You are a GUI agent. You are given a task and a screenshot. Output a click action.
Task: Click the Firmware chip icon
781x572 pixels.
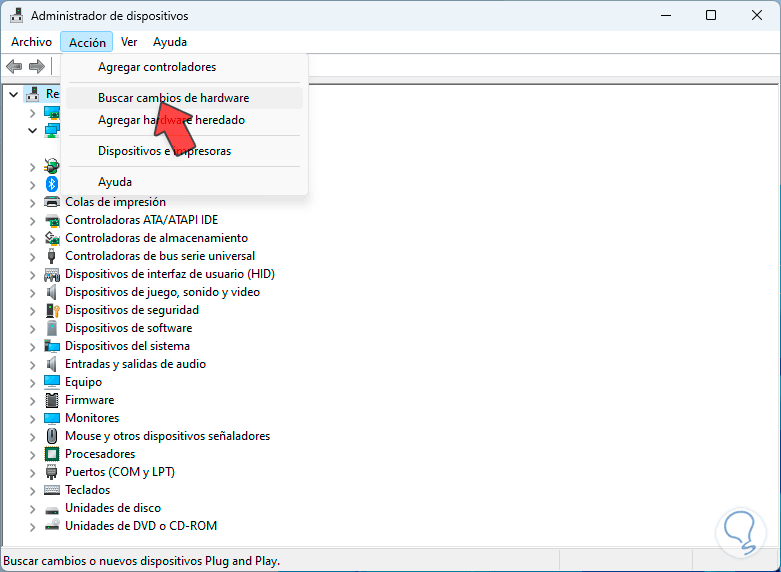[x=52, y=400]
